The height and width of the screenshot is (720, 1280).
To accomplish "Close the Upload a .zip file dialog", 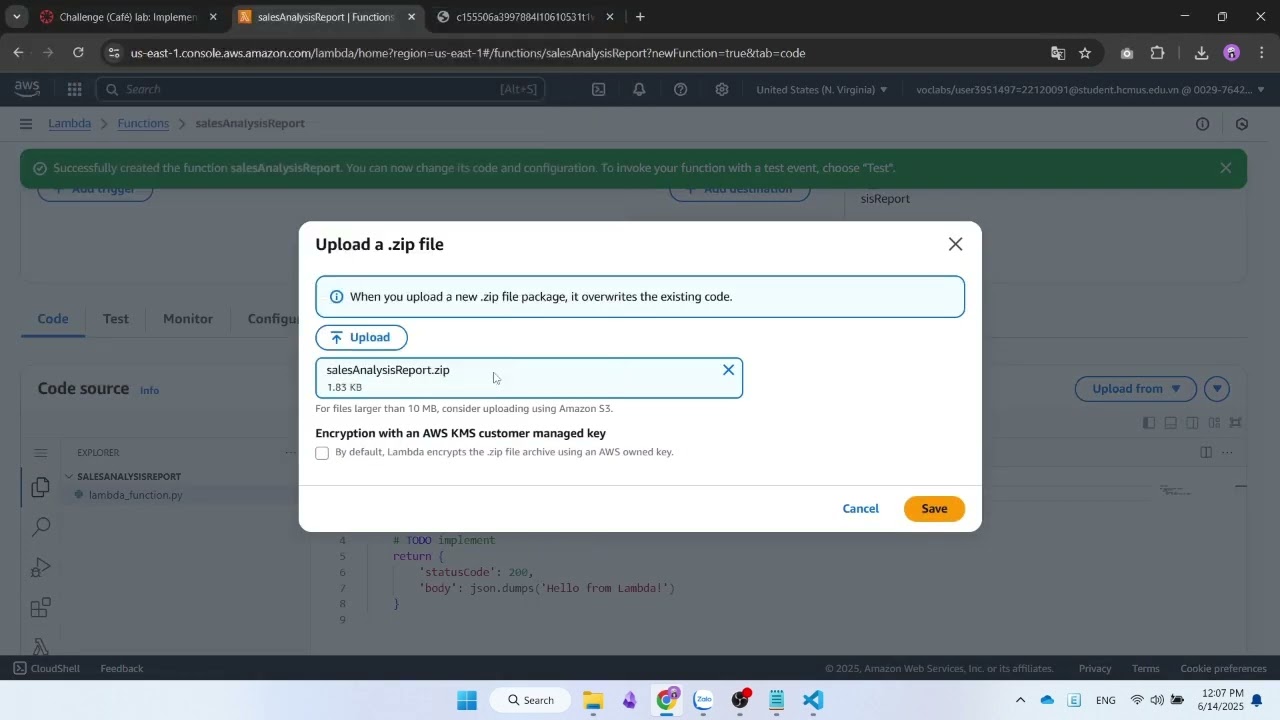I will (x=955, y=244).
